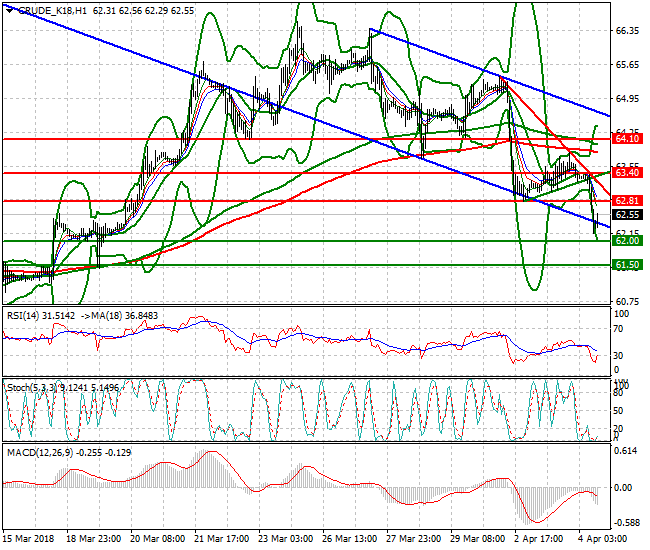Click the ->MA(18) 36.8483 RSI average label
This screenshot has width=650, height=550.
coord(119,316)
